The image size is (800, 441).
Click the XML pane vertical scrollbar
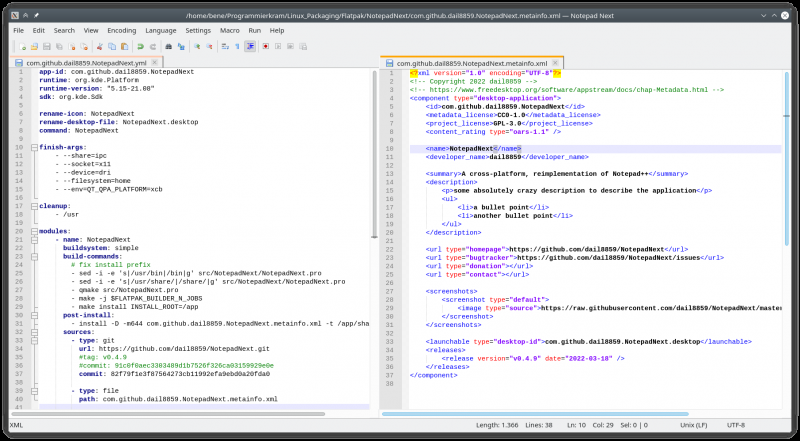[x=787, y=158]
